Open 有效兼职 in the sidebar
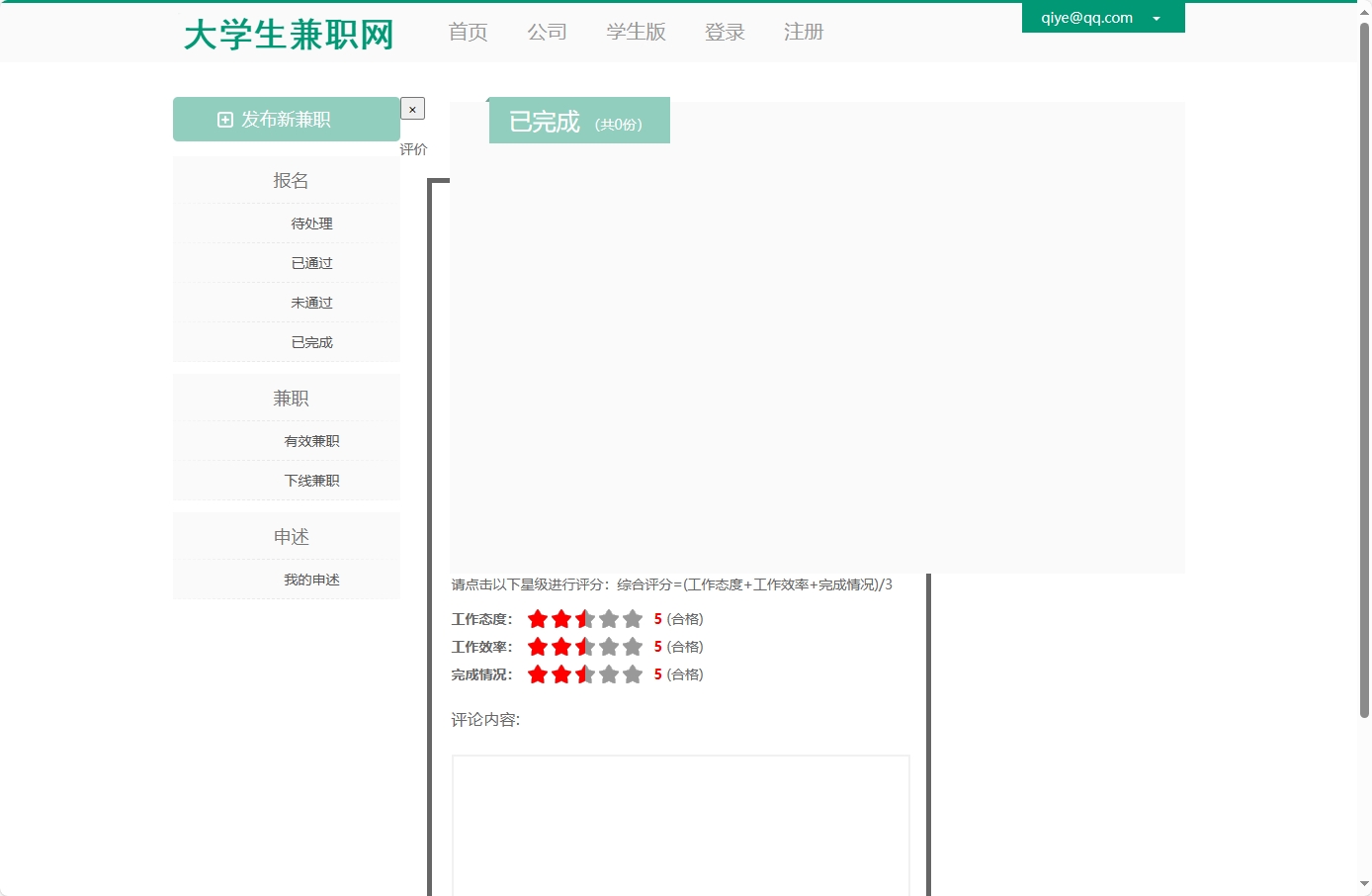 [x=311, y=441]
